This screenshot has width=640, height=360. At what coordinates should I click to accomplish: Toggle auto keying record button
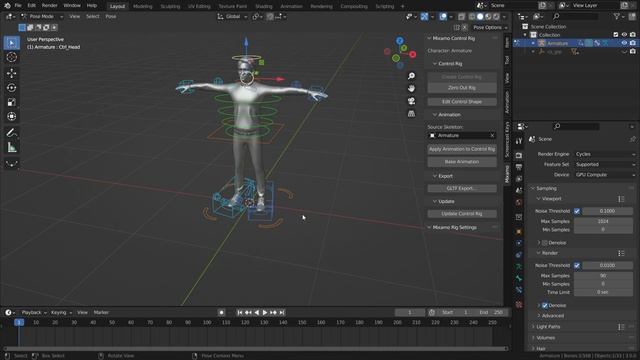(x=221, y=313)
